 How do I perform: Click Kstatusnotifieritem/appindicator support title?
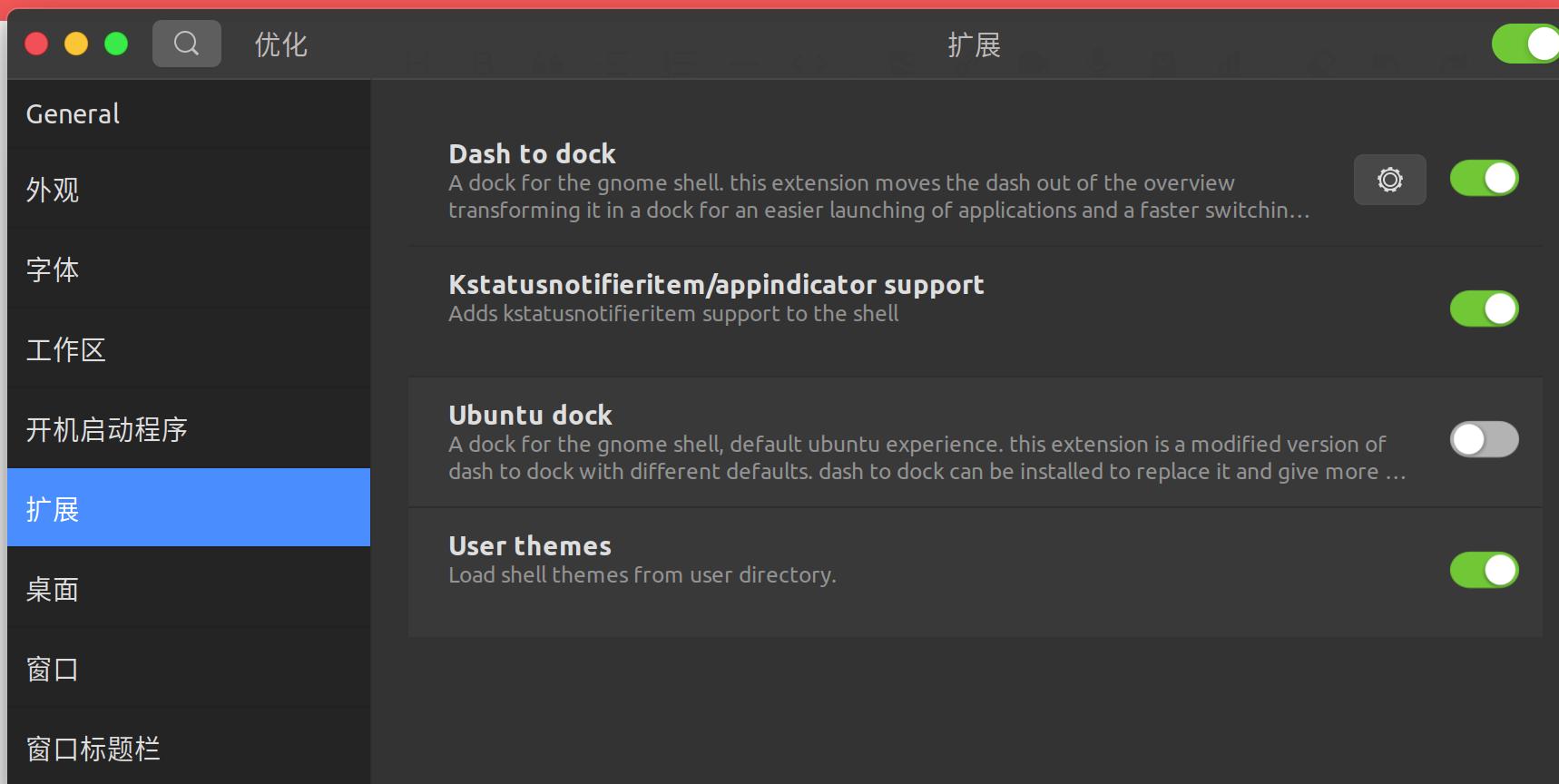pos(716,285)
